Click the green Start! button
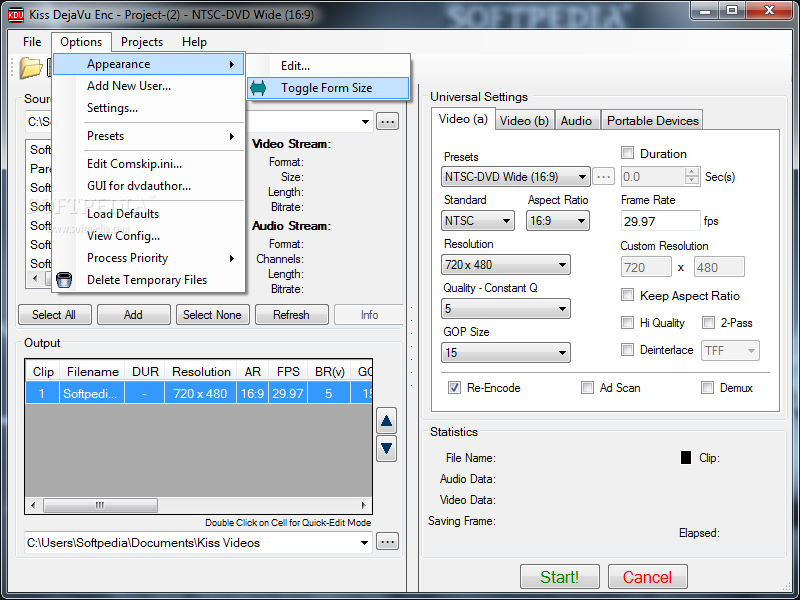 click(x=560, y=577)
